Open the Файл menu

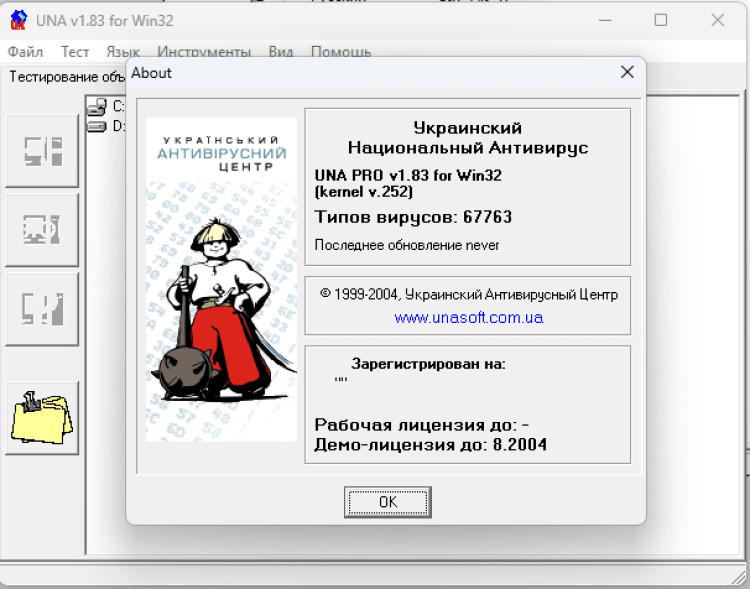pyautogui.click(x=25, y=52)
